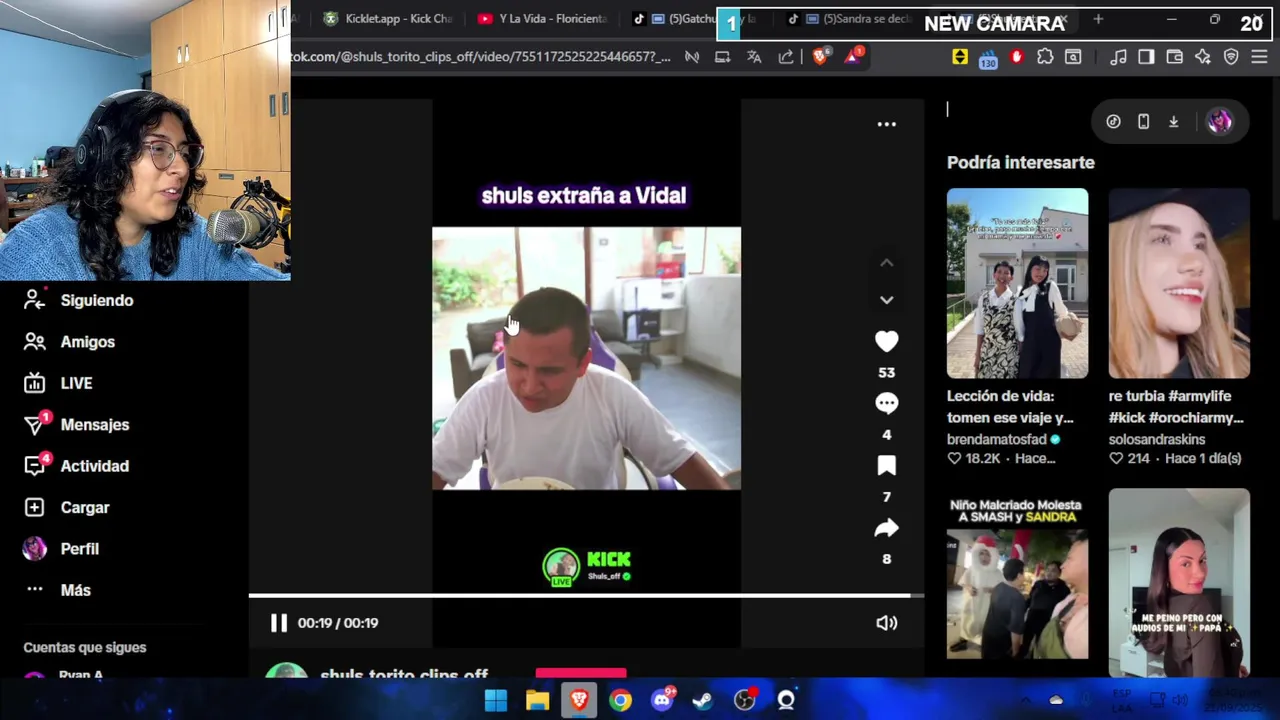The image size is (1280, 720).
Task: Switch to Y La Vida - Floricienta tab
Action: pyautogui.click(x=542, y=19)
